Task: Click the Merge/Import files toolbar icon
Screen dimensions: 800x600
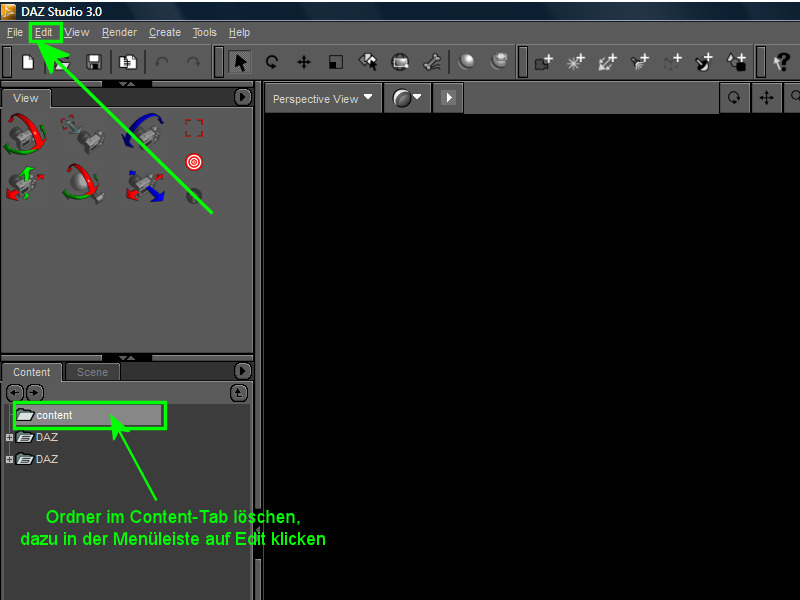Action: (x=128, y=62)
